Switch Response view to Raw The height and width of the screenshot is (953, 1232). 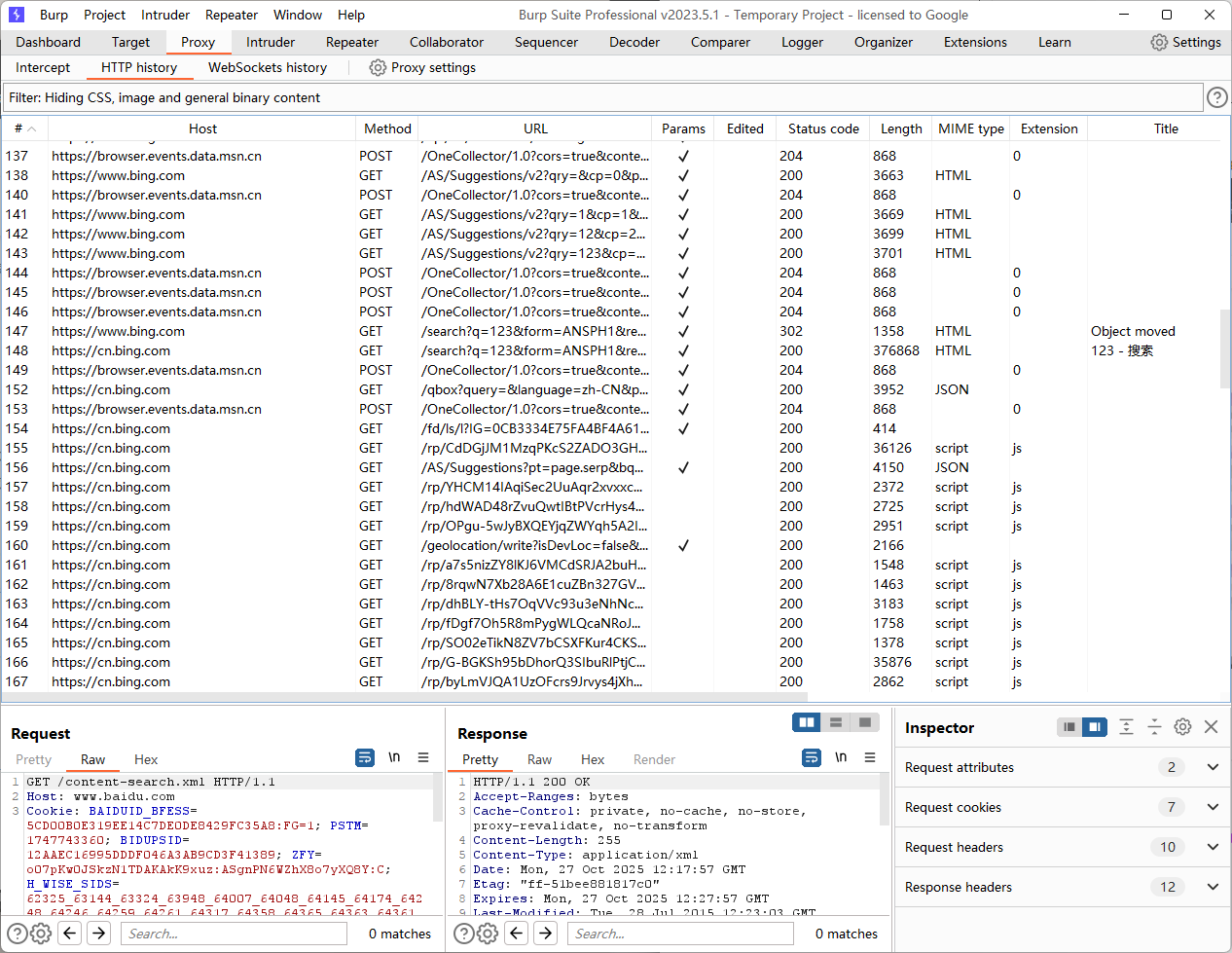tap(539, 759)
